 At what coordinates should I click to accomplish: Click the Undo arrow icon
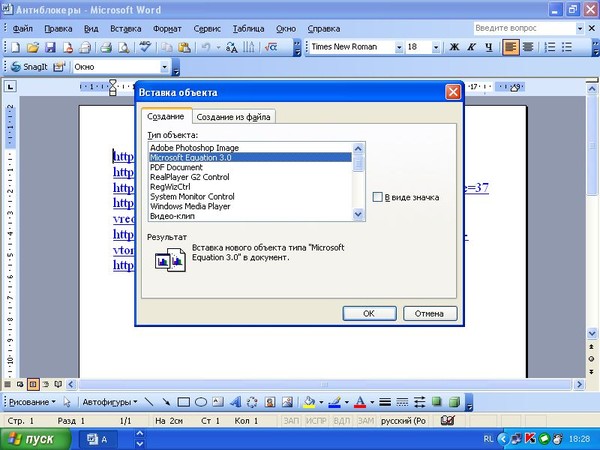click(x=206, y=47)
